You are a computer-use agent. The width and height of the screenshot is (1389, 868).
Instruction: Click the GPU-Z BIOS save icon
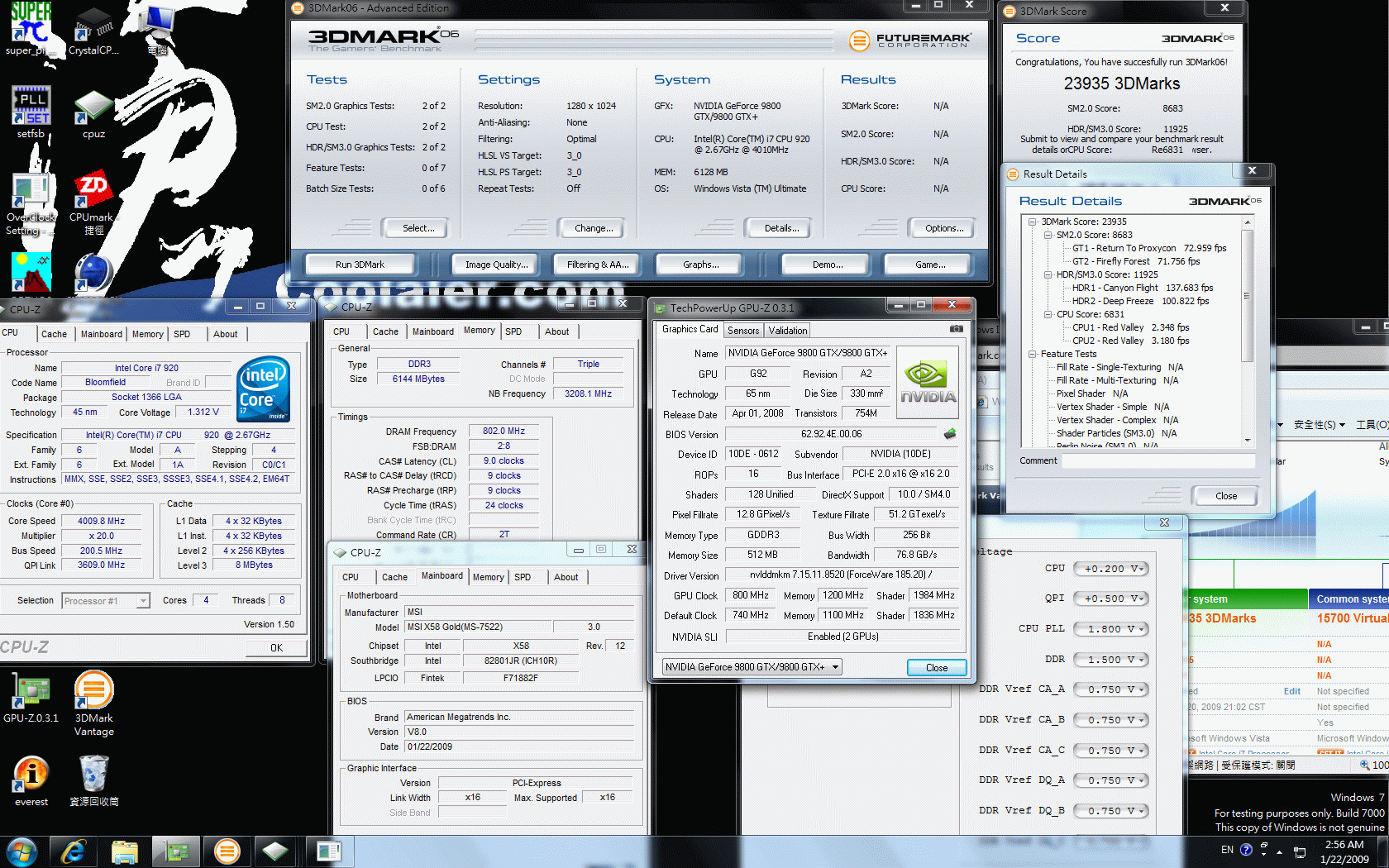click(950, 433)
